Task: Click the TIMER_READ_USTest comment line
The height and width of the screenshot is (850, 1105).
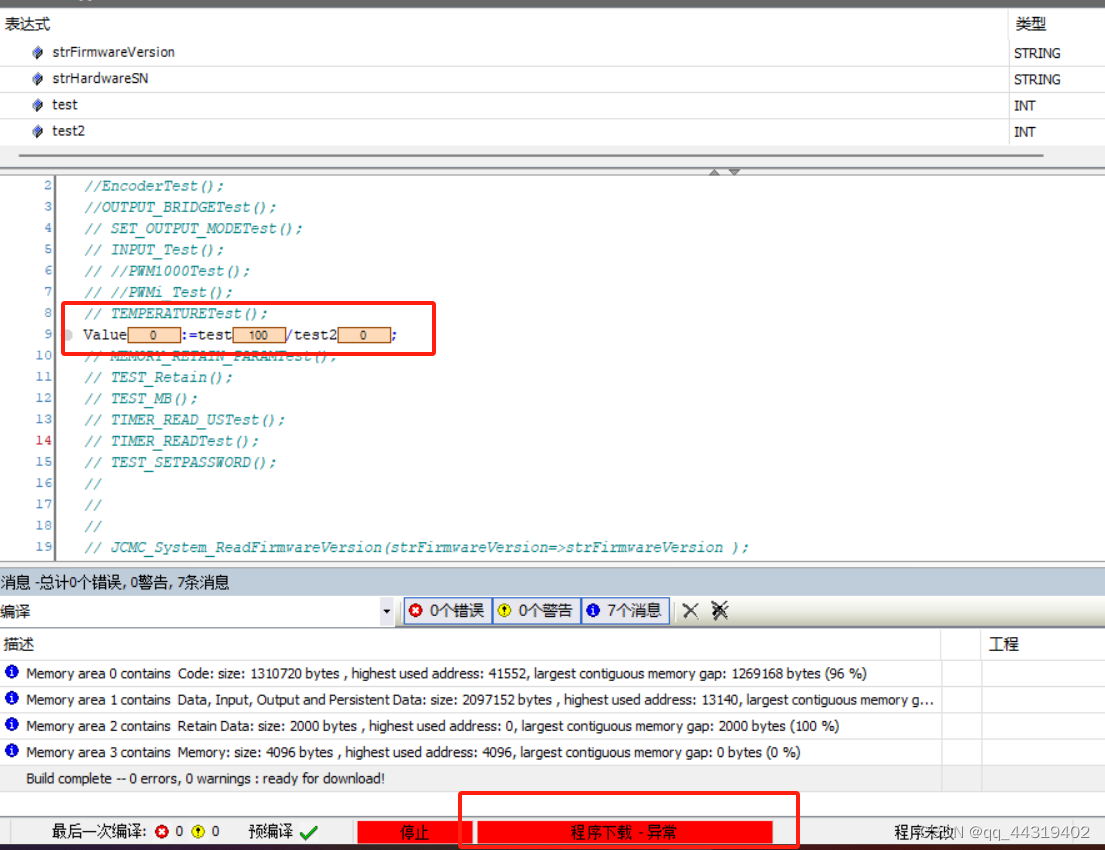Action: pos(185,420)
